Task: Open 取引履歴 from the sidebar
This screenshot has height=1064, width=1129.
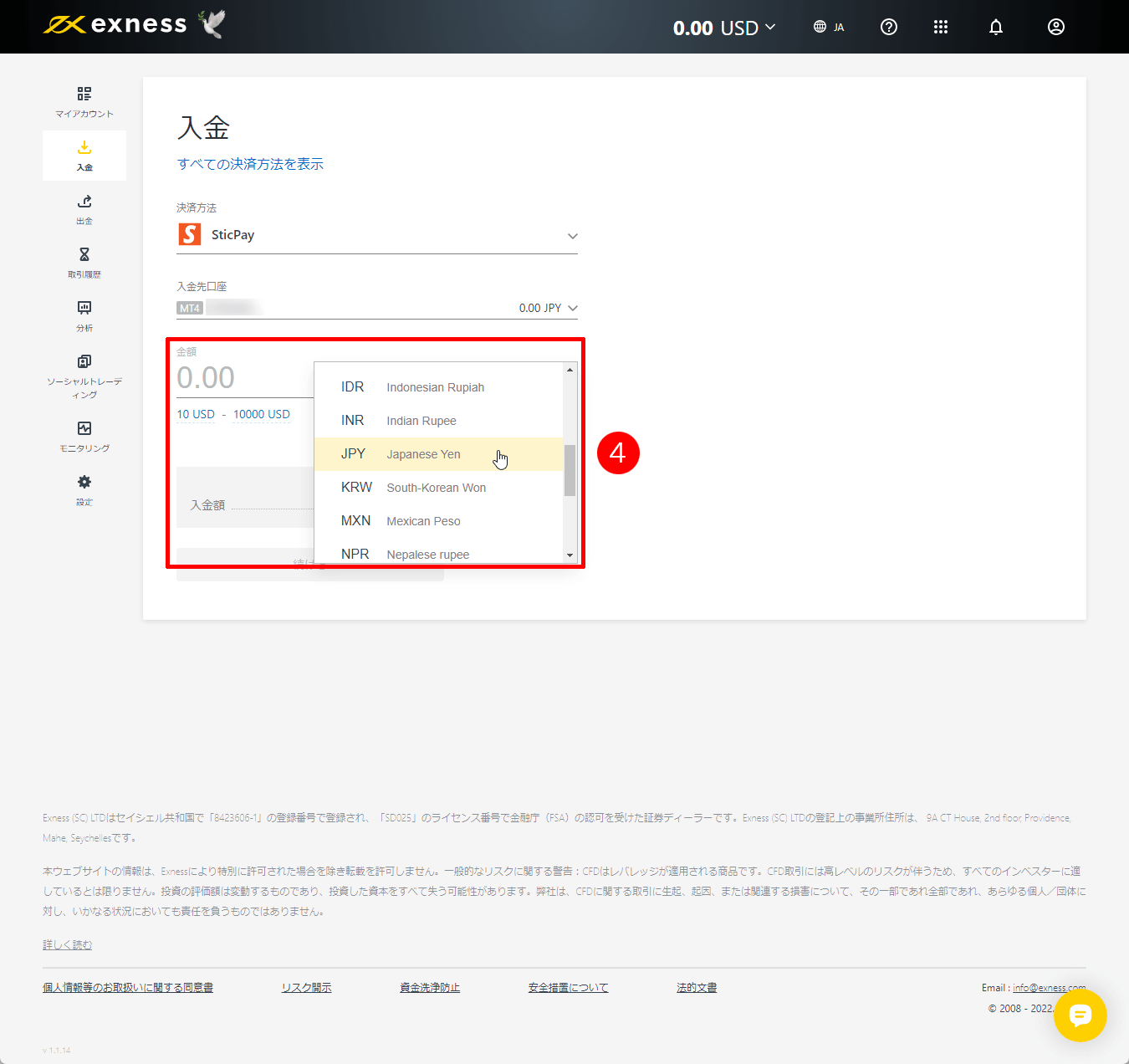Action: click(x=84, y=262)
